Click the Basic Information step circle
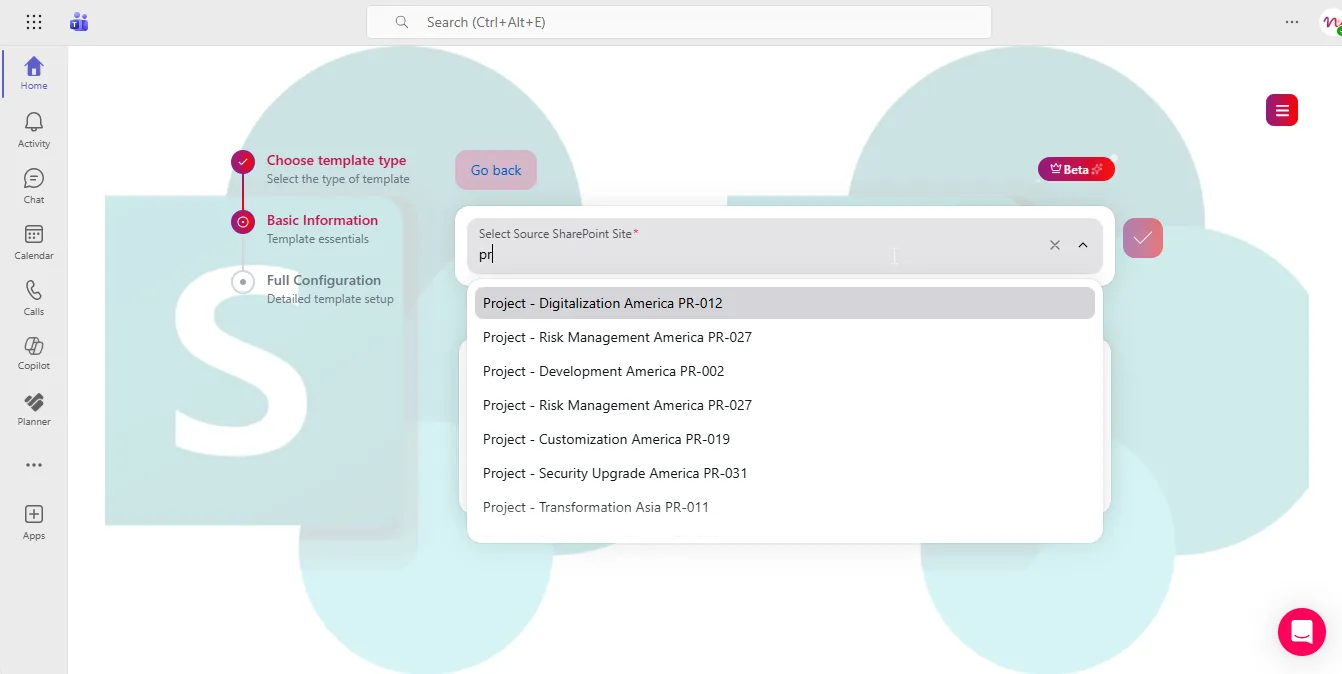Image resolution: width=1342 pixels, height=674 pixels. (x=243, y=222)
